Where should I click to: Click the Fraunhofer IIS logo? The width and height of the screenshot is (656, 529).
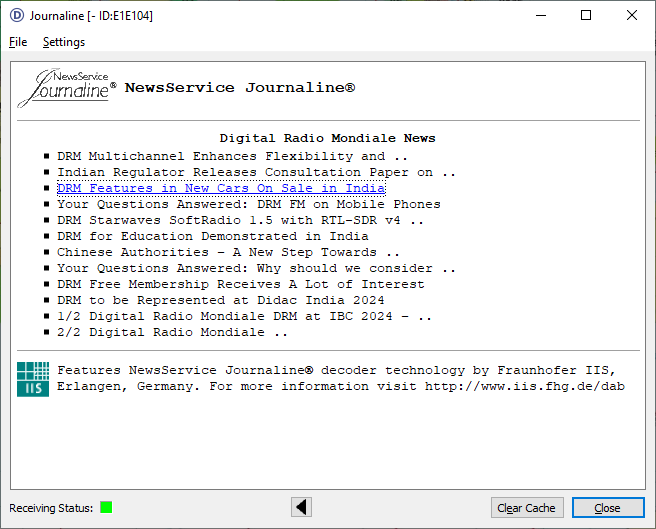[32, 378]
